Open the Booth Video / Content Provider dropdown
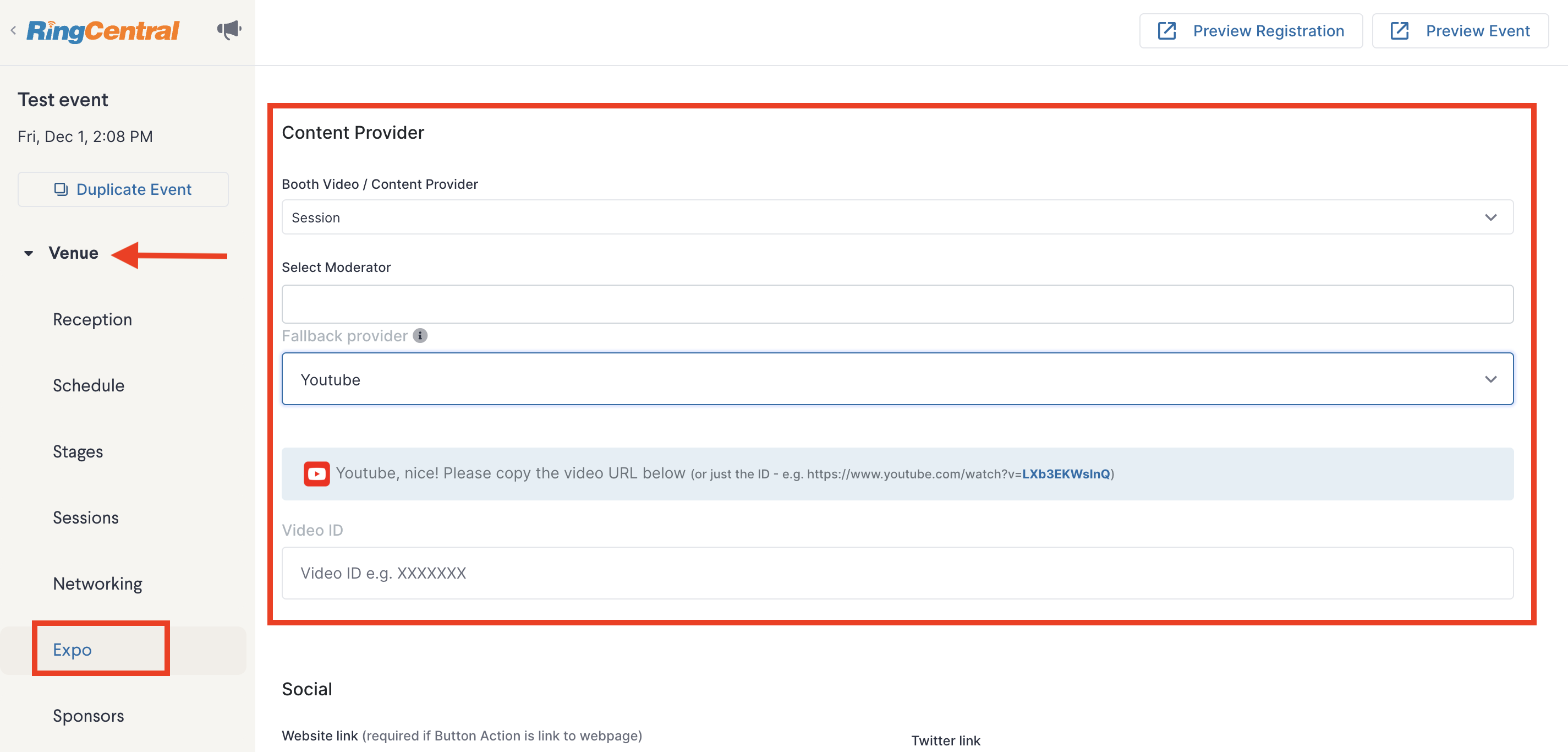Screen dimensions: 1568x752 tap(897, 217)
